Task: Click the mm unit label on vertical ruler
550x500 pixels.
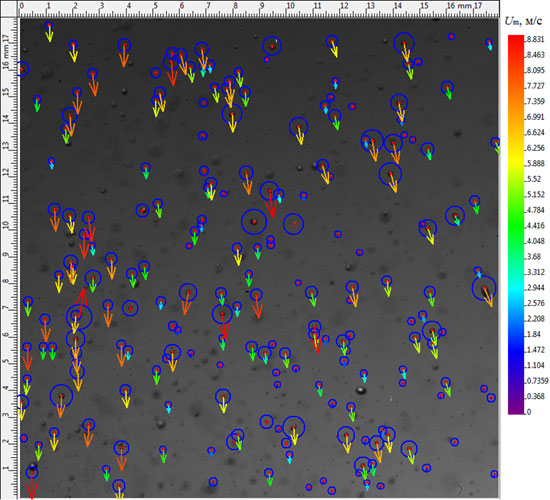Action: tap(6, 52)
